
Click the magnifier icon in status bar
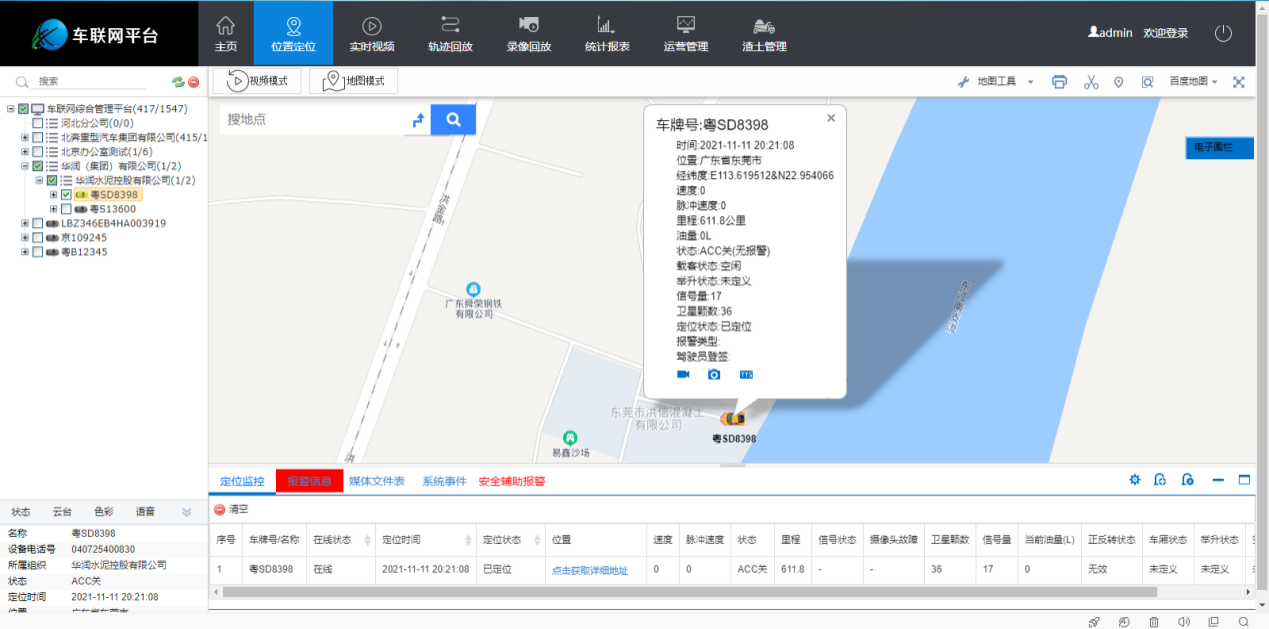[x=1243, y=621]
